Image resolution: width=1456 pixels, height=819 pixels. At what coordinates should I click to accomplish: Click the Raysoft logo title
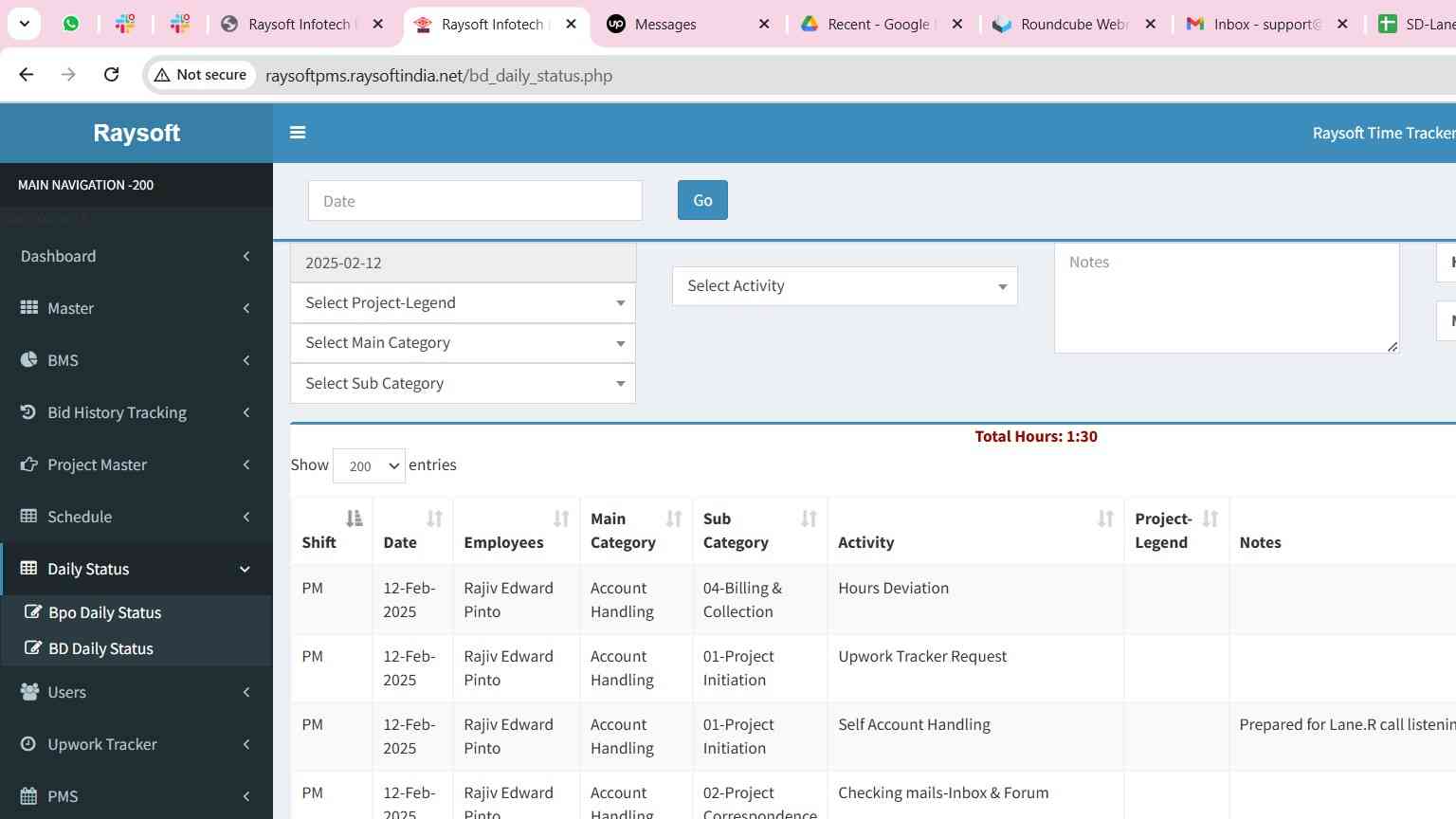136,133
